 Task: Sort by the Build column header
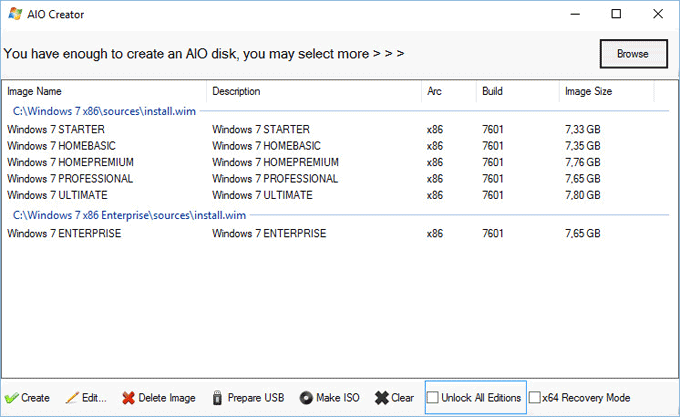(492, 91)
